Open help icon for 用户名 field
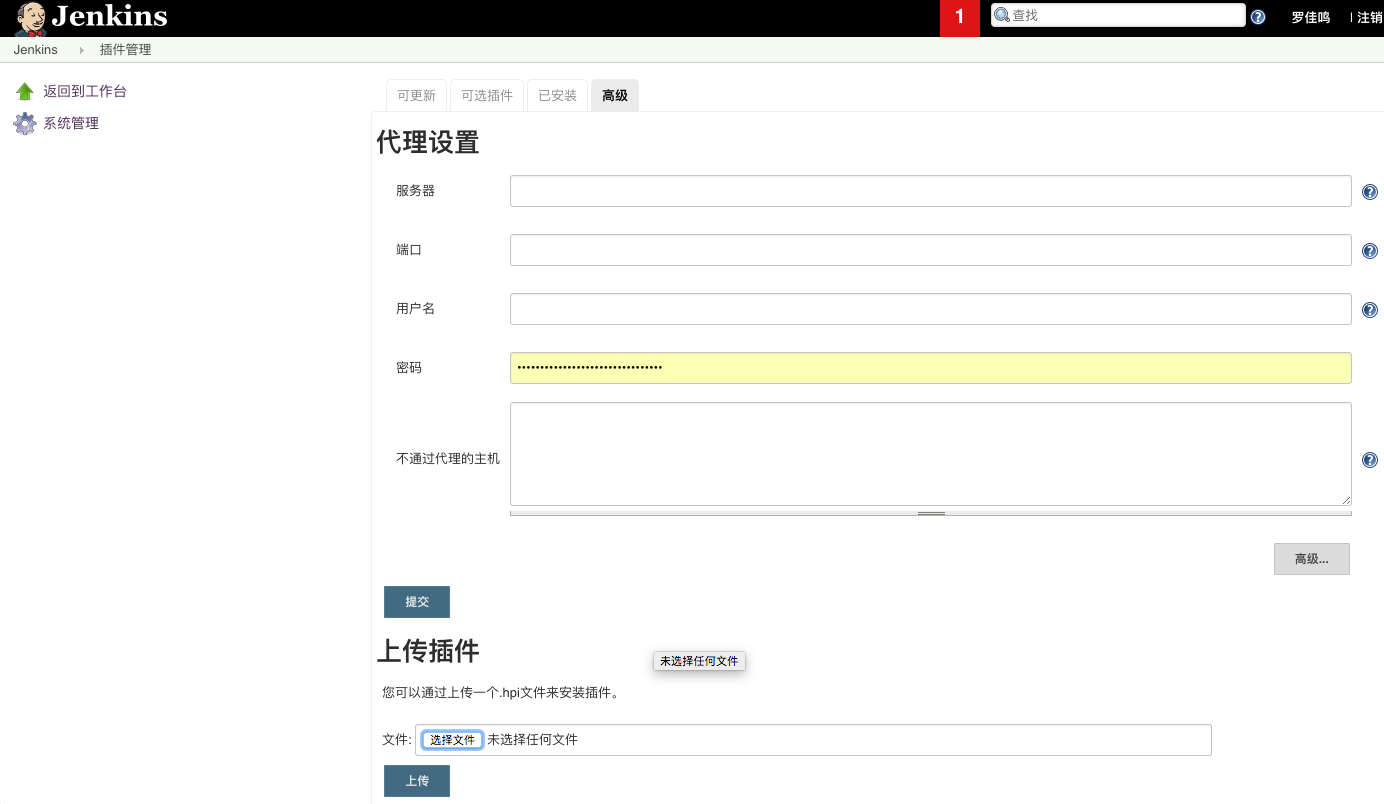1384x804 pixels. pos(1370,310)
